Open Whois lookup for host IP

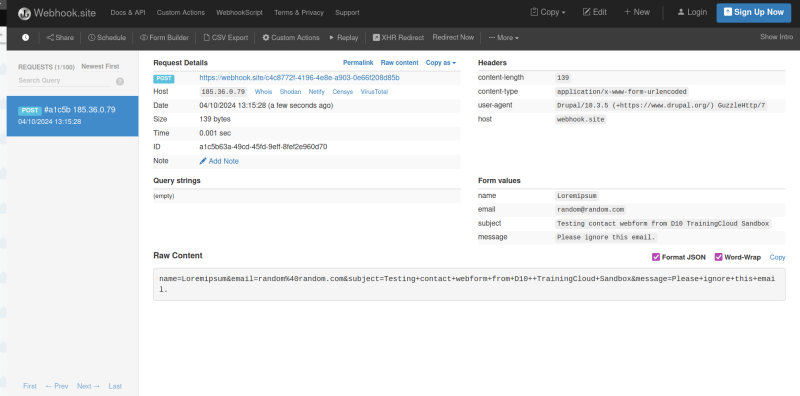pyautogui.click(x=263, y=92)
